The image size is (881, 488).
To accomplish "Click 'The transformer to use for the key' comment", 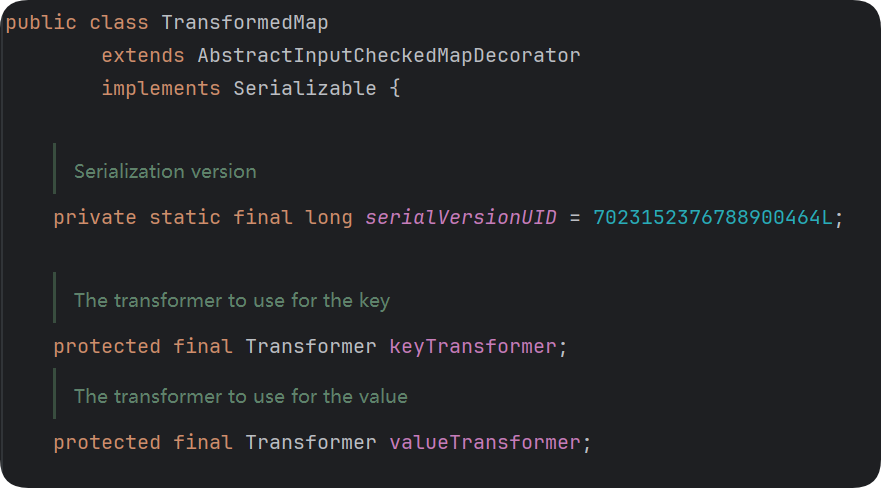I will click(x=232, y=300).
